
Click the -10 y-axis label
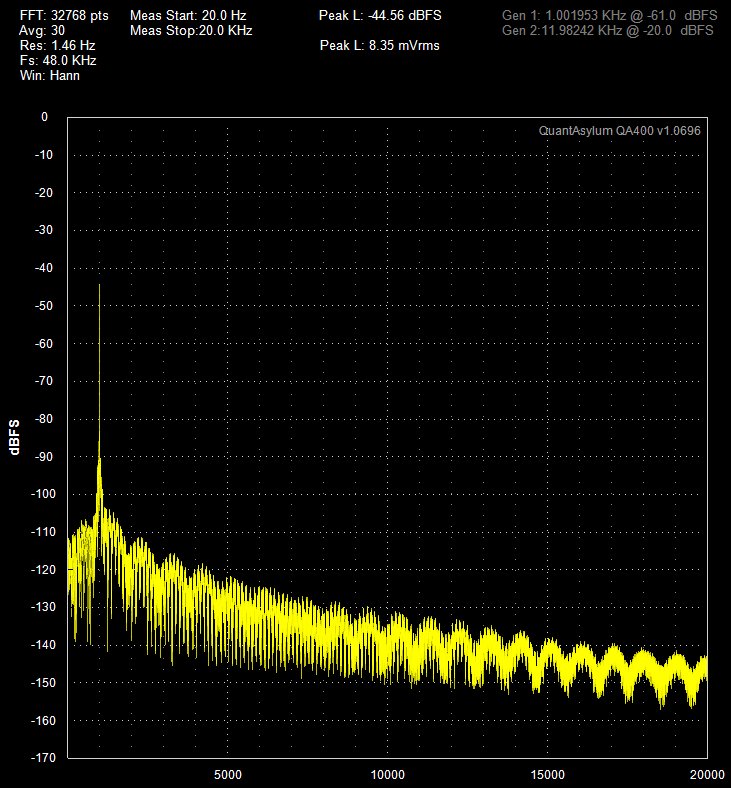tap(44, 155)
